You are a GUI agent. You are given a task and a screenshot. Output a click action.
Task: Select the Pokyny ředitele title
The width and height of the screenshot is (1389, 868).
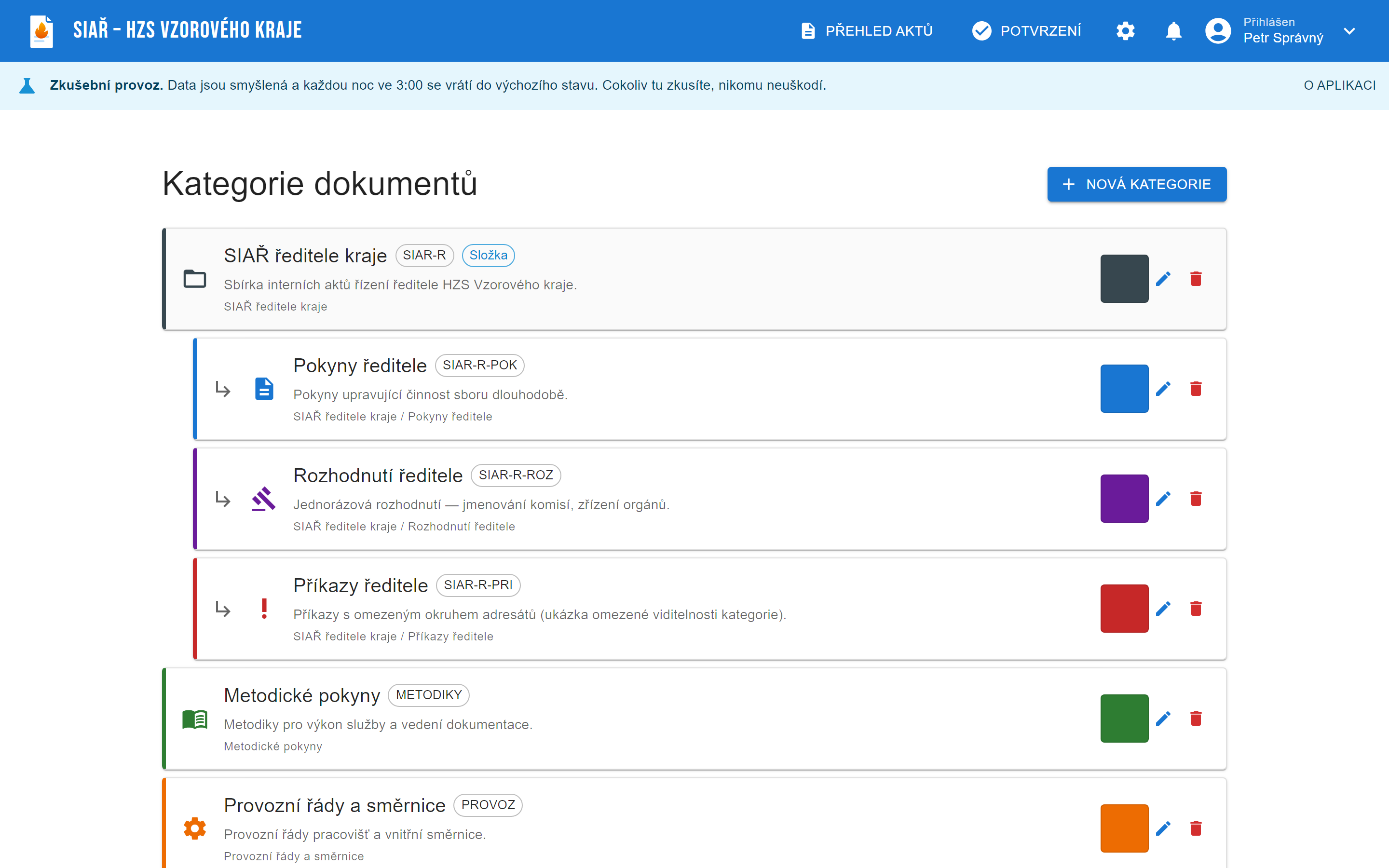point(360,366)
